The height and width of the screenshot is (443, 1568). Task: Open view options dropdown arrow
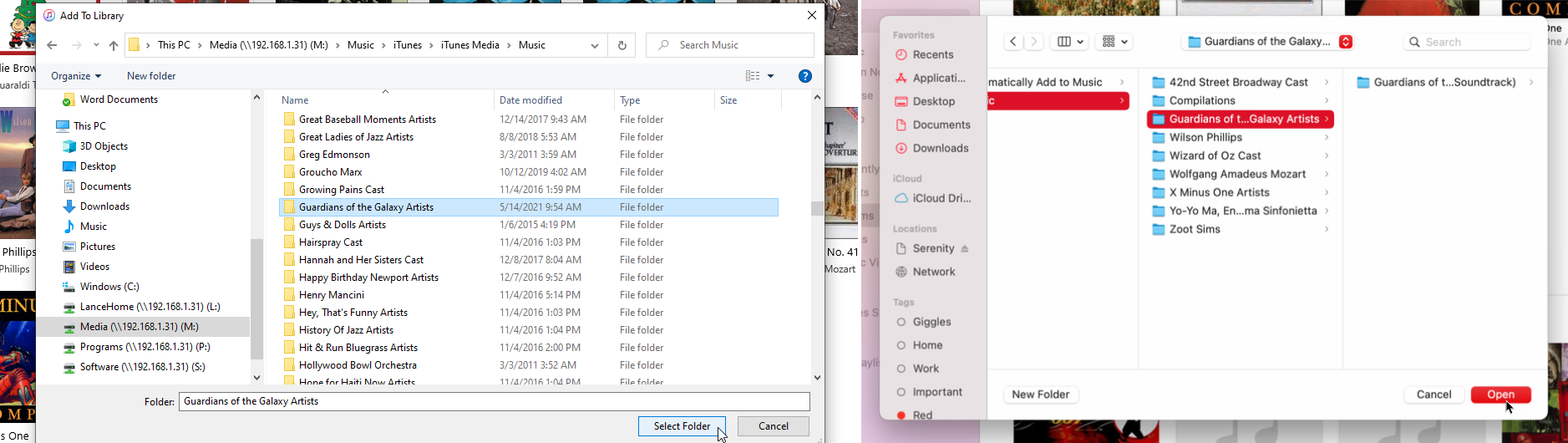[771, 76]
